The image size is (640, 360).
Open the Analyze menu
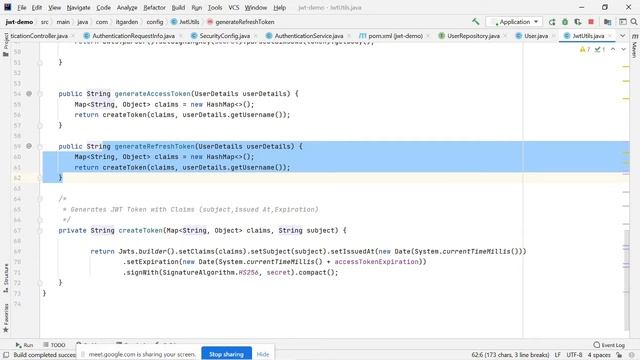pyautogui.click(x=127, y=7)
